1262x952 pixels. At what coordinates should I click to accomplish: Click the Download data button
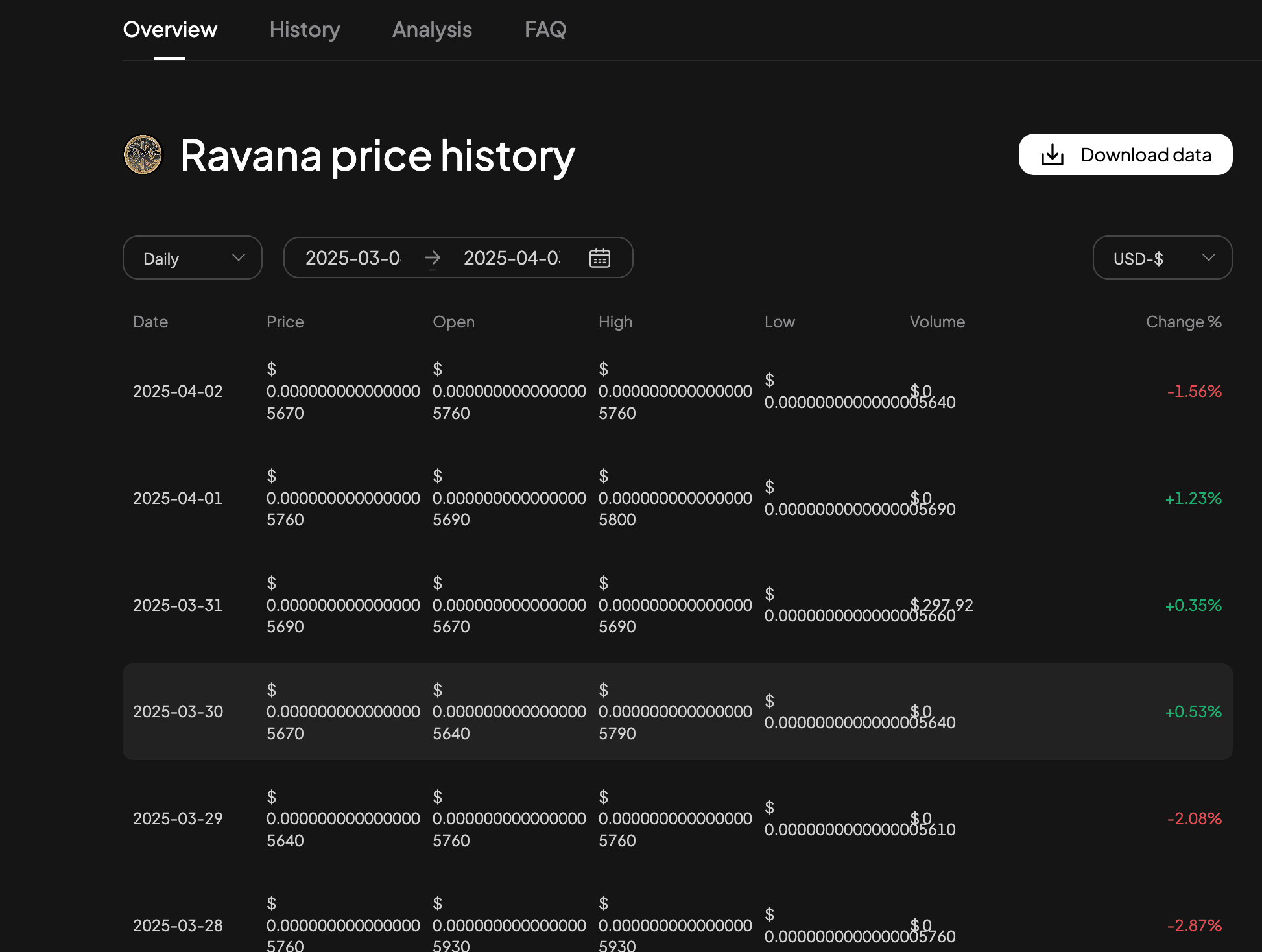click(1125, 154)
